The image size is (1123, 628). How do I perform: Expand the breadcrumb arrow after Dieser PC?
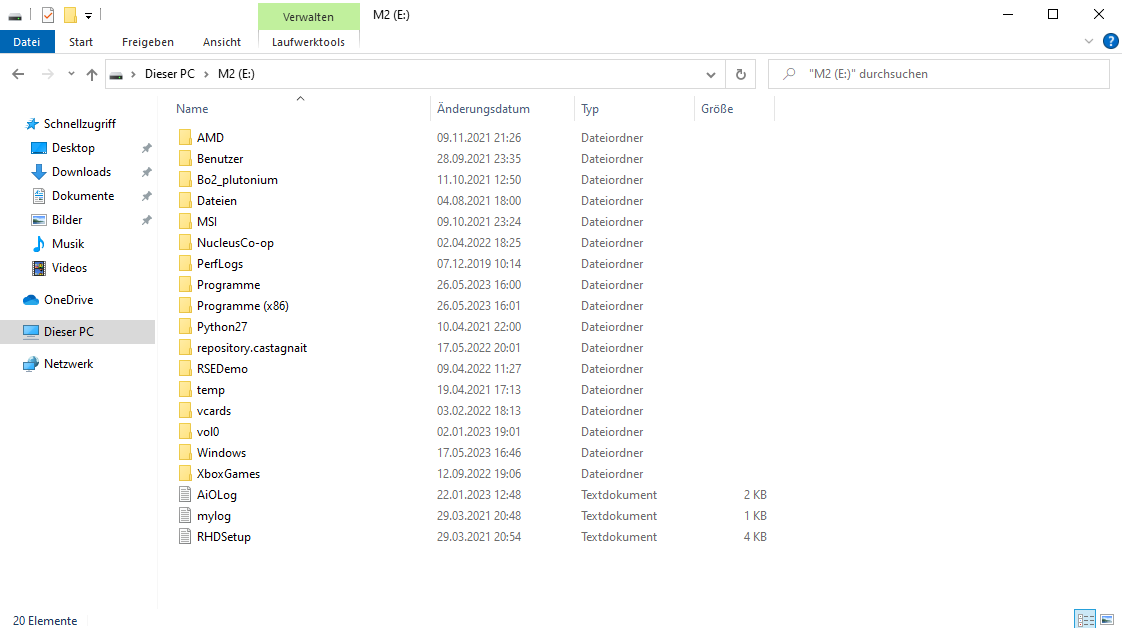(x=206, y=74)
